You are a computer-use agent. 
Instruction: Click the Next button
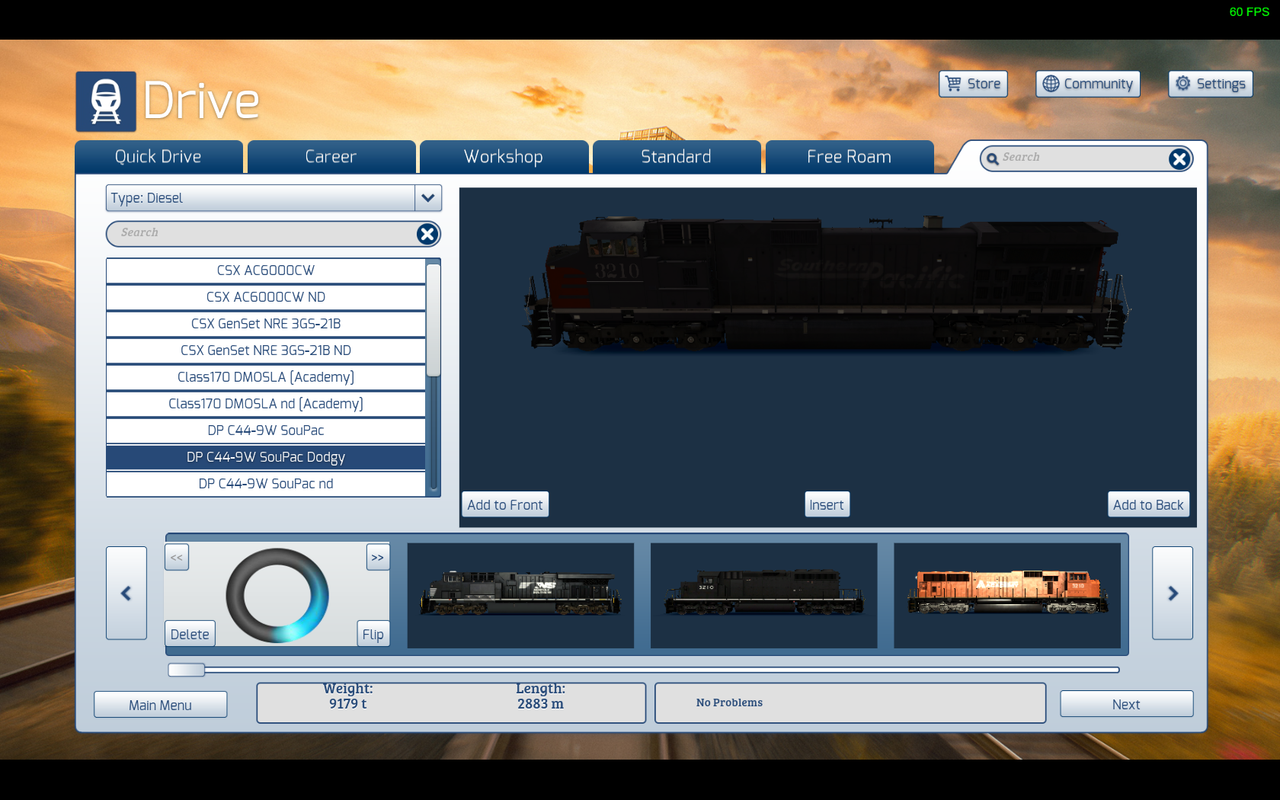(1126, 704)
